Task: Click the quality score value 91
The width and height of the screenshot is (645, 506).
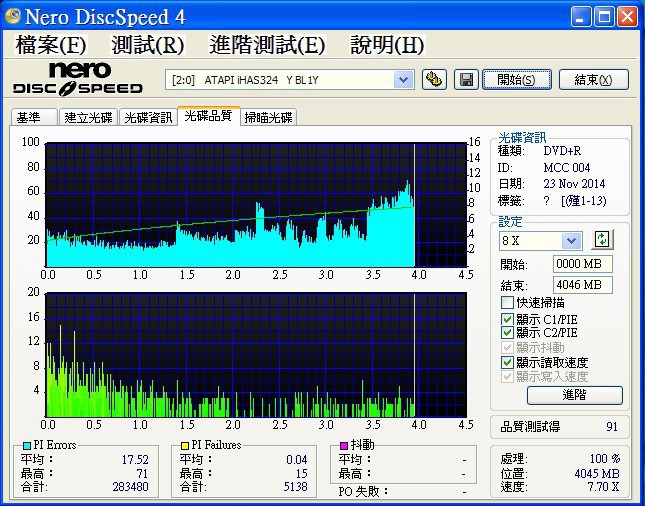Action: click(612, 427)
